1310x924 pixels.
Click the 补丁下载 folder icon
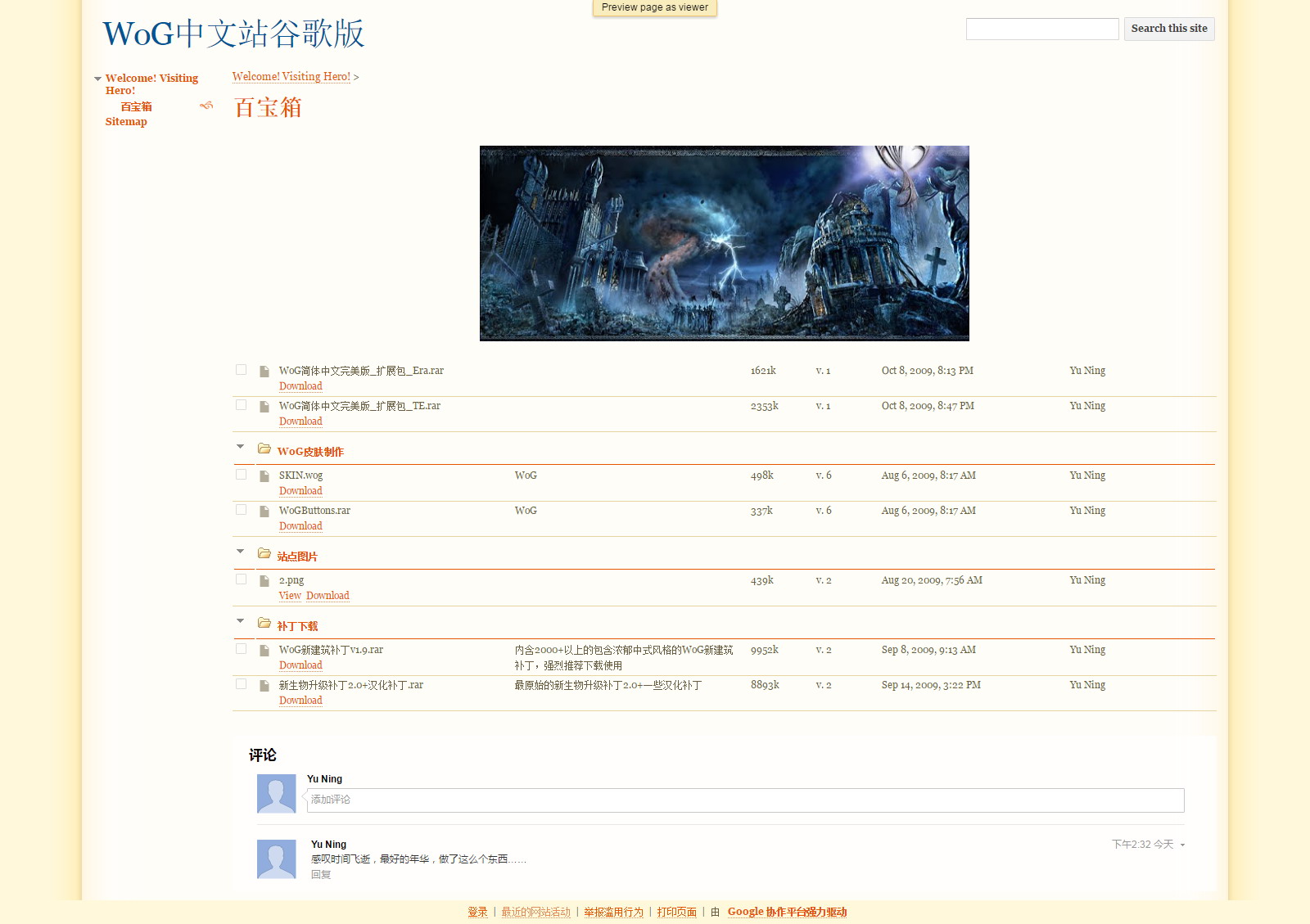click(264, 623)
